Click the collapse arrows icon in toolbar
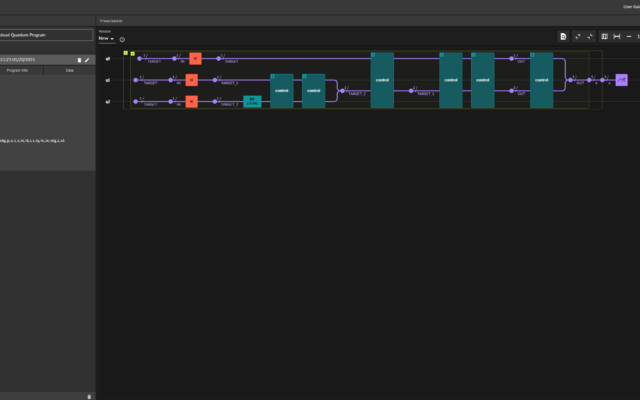 (x=590, y=36)
